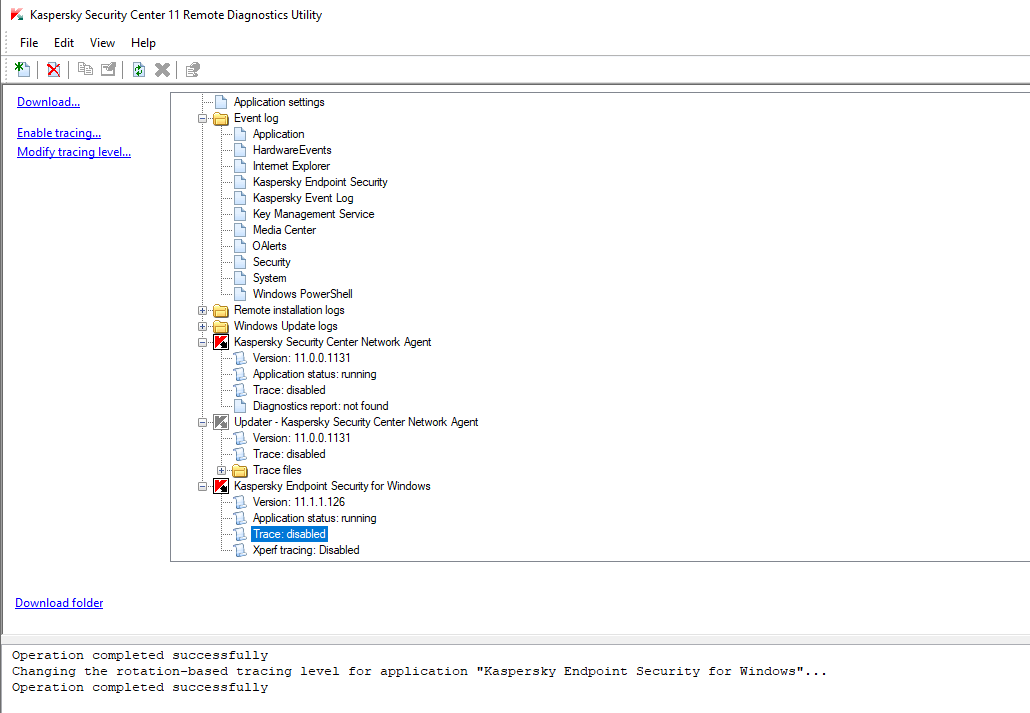Click the Application settings document icon
This screenshot has height=713, width=1030.
click(x=221, y=102)
